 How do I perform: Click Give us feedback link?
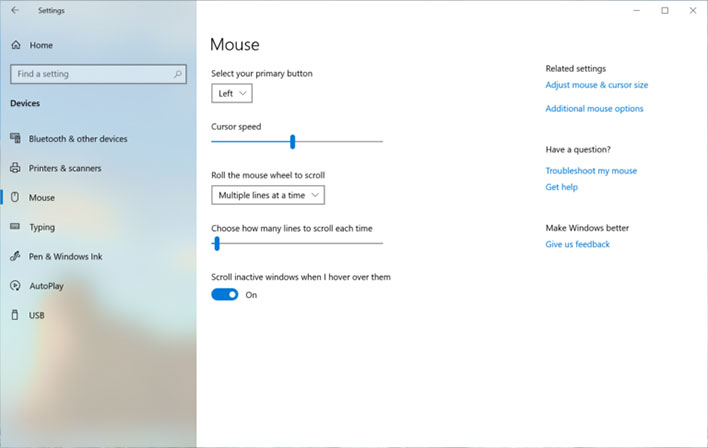[x=578, y=244]
